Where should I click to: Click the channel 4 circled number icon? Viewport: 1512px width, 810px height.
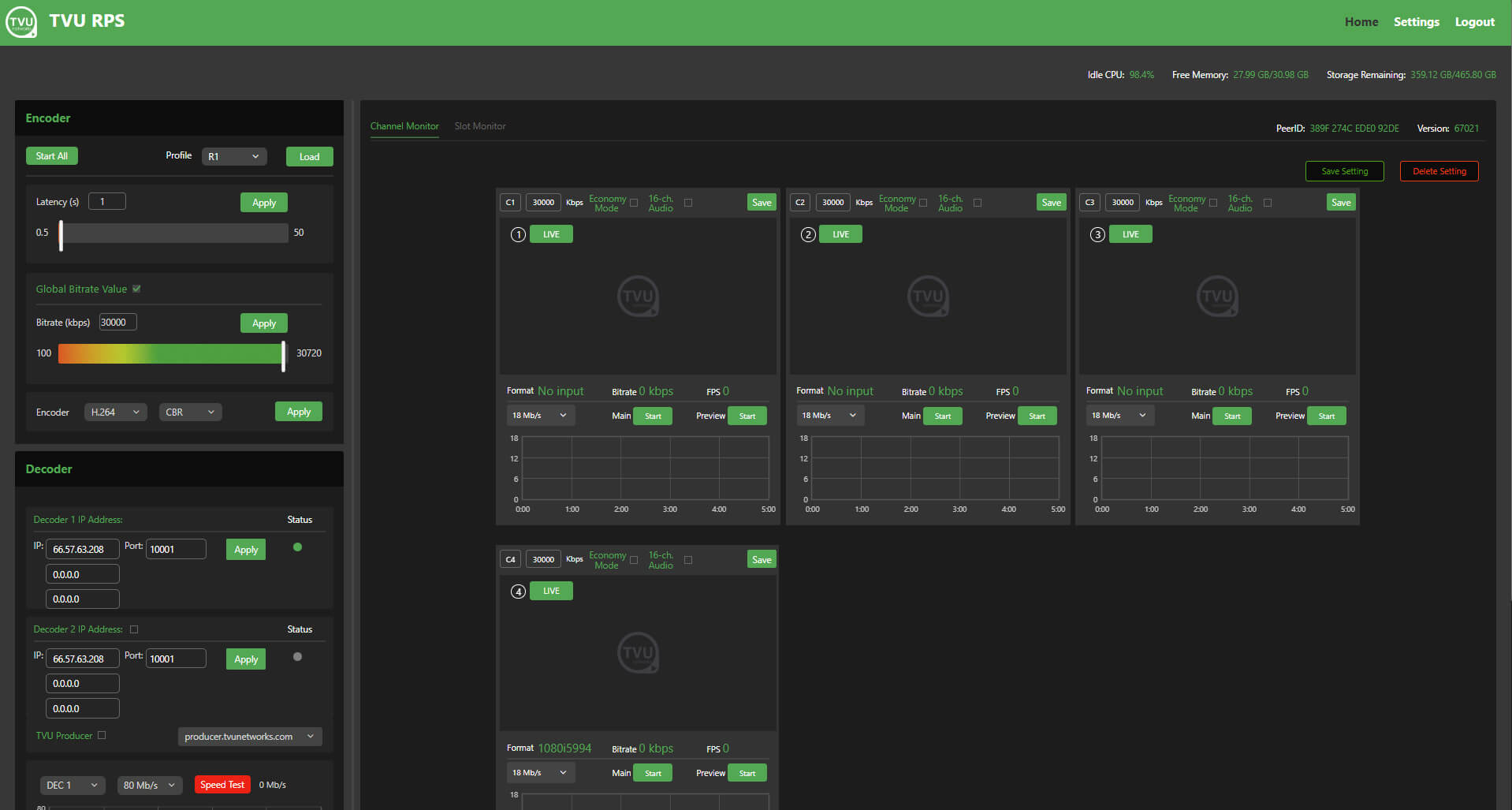(x=518, y=592)
